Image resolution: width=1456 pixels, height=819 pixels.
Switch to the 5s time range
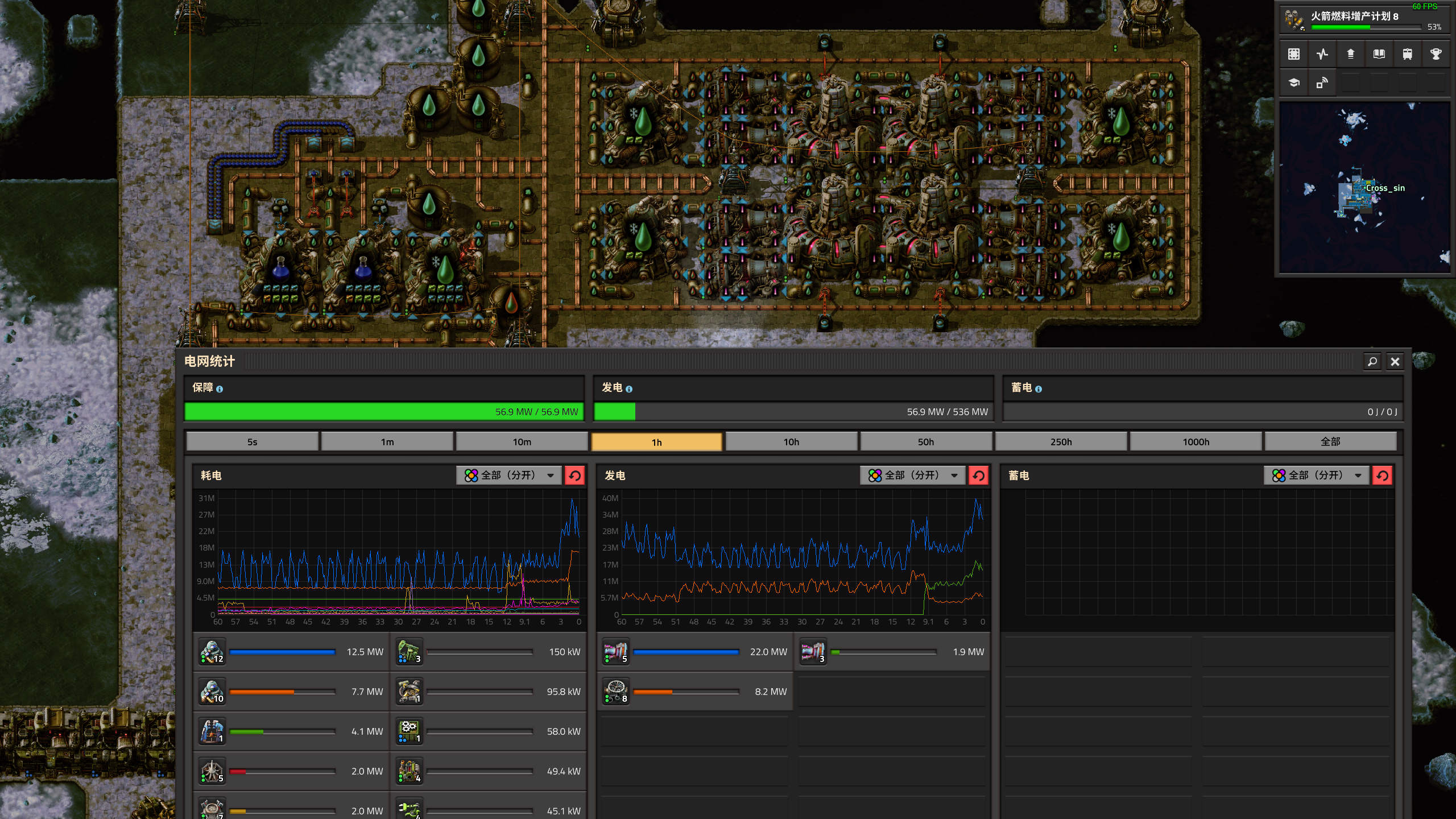(252, 442)
